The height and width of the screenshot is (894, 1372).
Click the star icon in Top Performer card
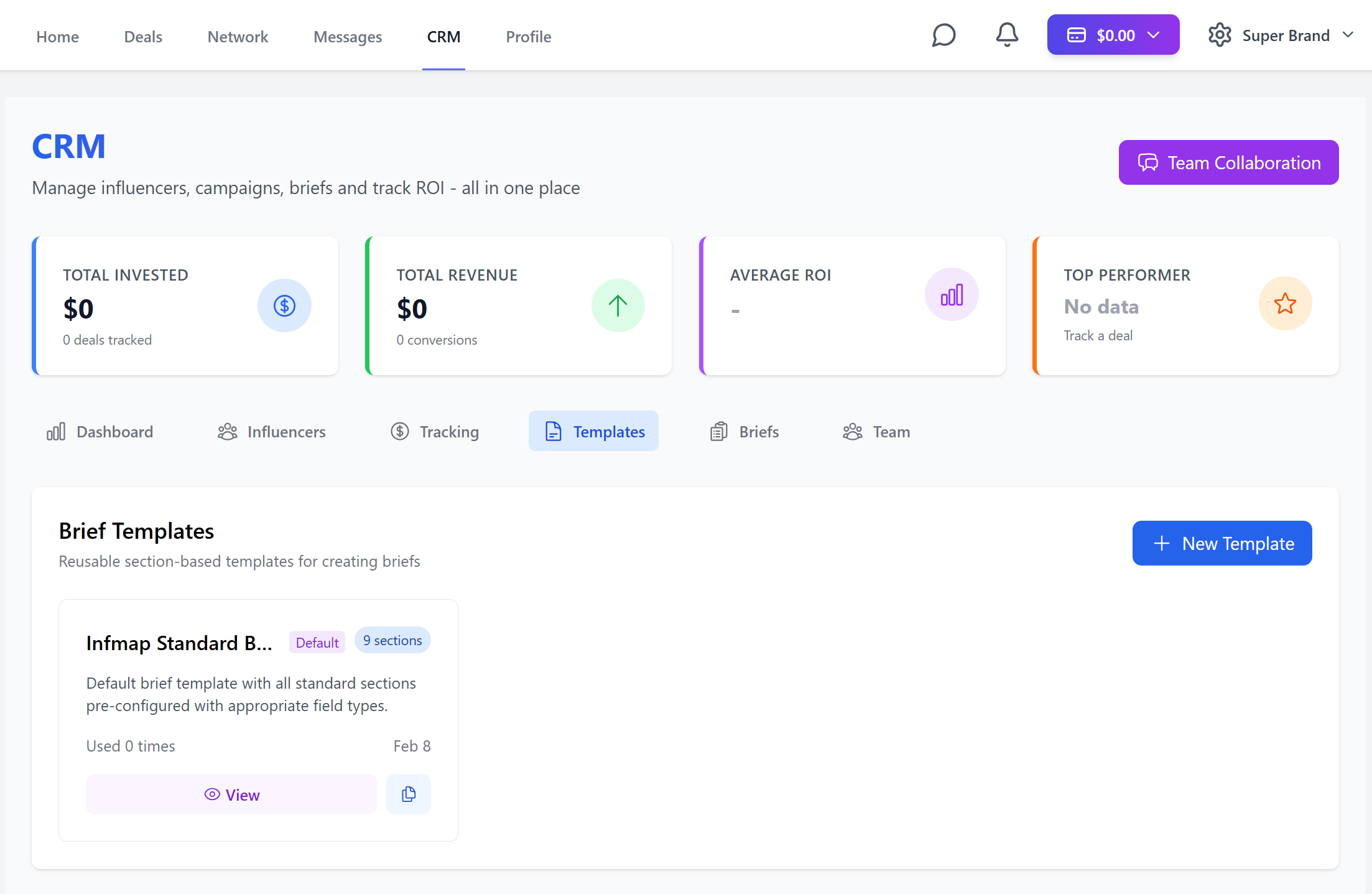(1285, 304)
